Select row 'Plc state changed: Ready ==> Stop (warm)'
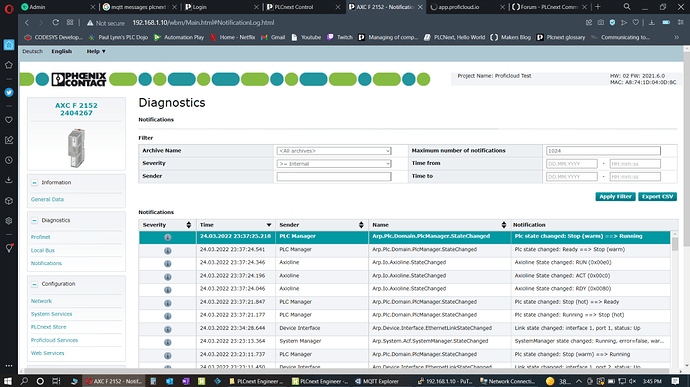The image size is (690, 387). pyautogui.click(x=405, y=250)
